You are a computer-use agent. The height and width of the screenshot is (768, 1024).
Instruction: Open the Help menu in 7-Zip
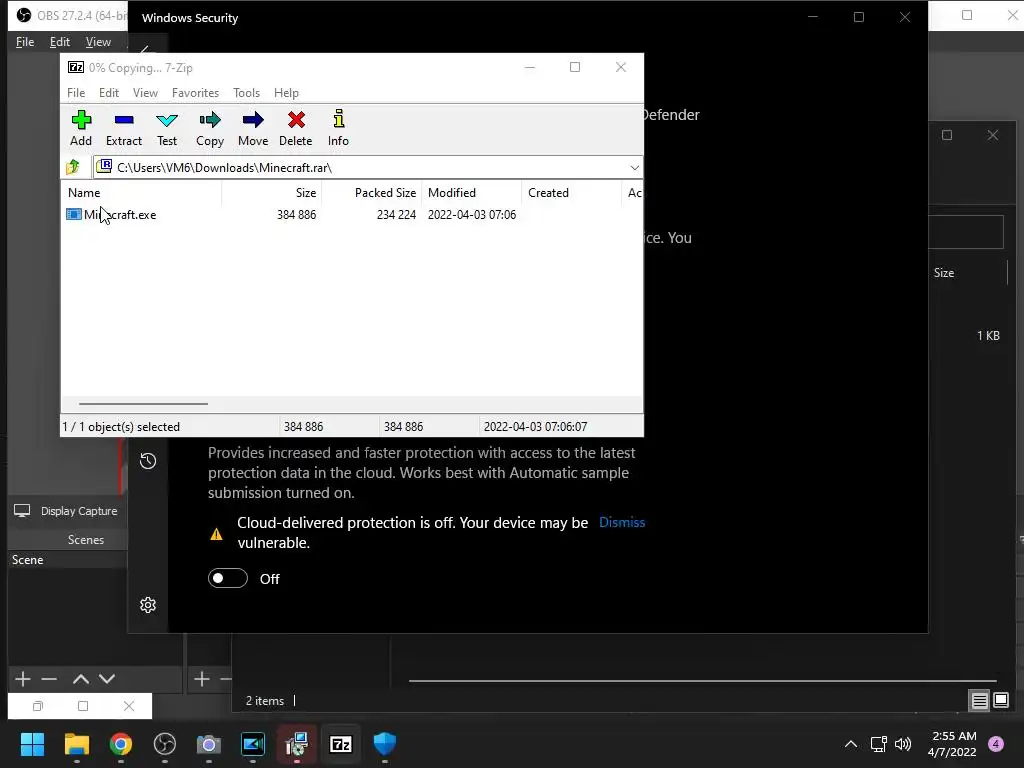(x=286, y=93)
